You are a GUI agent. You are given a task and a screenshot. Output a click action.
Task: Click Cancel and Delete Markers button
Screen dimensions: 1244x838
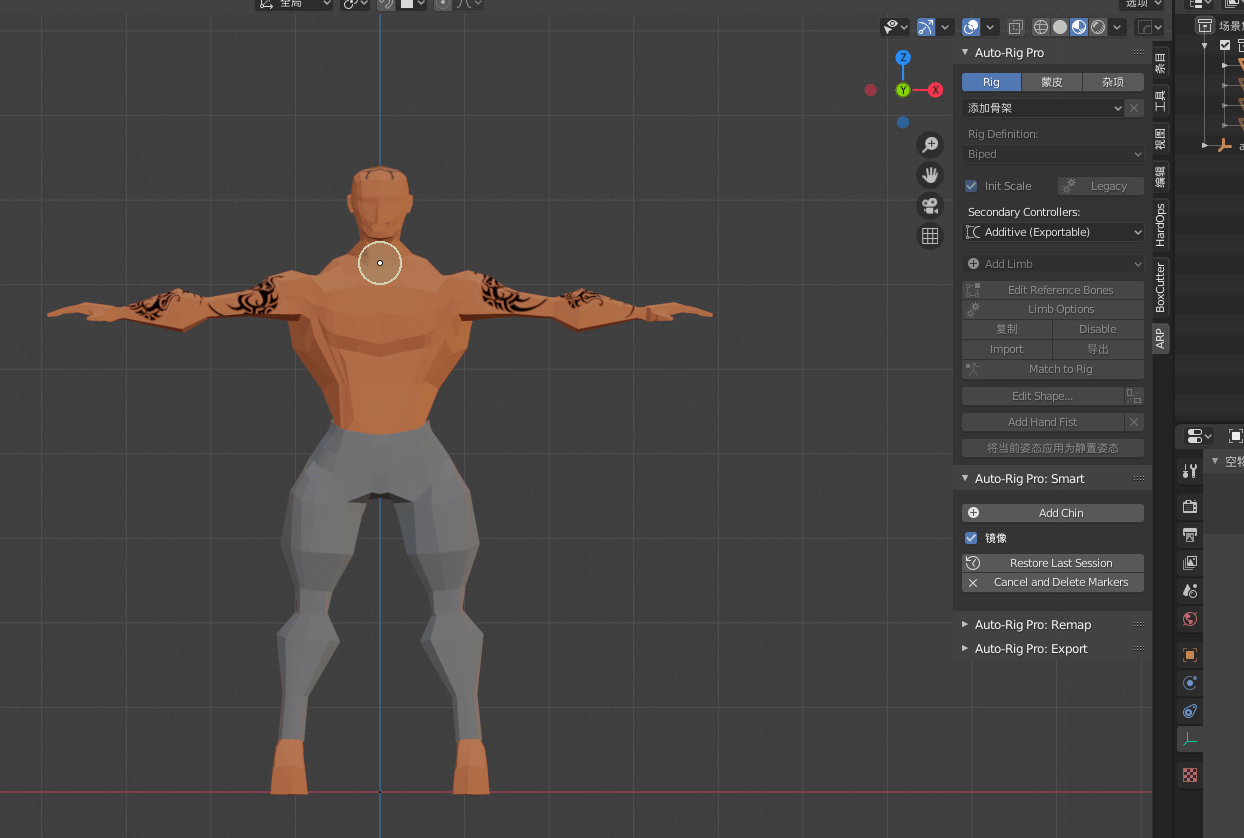pyautogui.click(x=1053, y=582)
